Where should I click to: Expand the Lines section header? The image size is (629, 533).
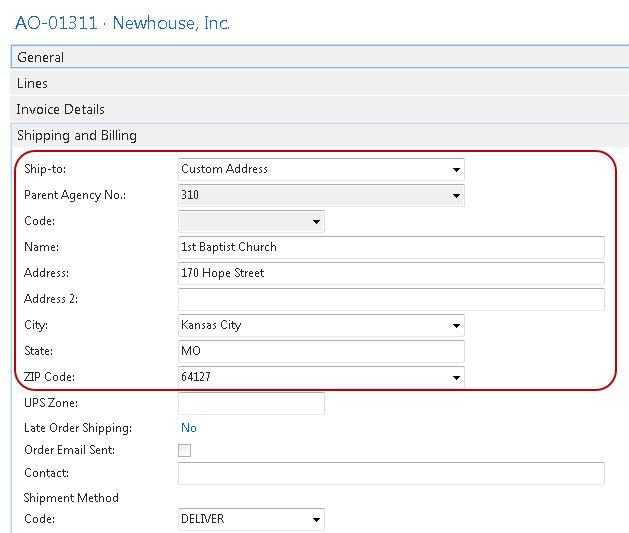pos(32,84)
